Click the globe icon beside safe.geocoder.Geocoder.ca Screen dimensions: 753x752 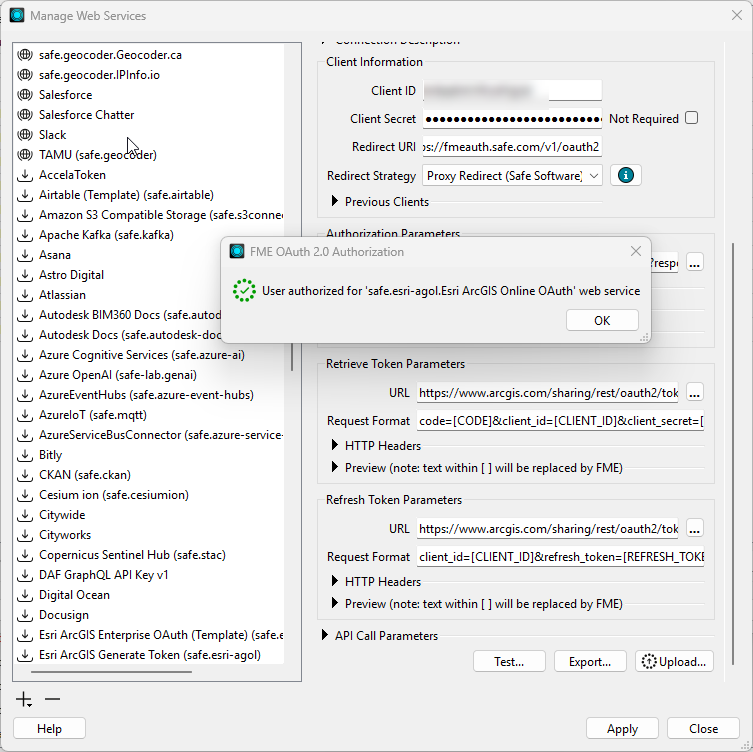[25, 55]
